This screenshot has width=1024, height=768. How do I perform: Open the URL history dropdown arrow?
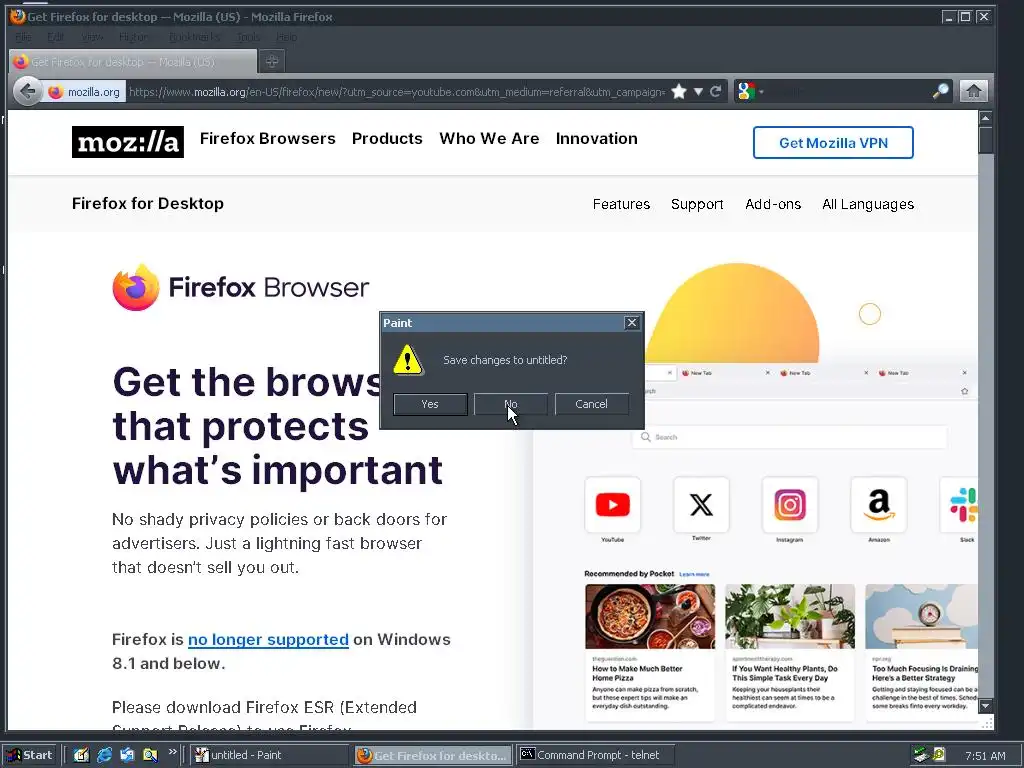coord(698,91)
